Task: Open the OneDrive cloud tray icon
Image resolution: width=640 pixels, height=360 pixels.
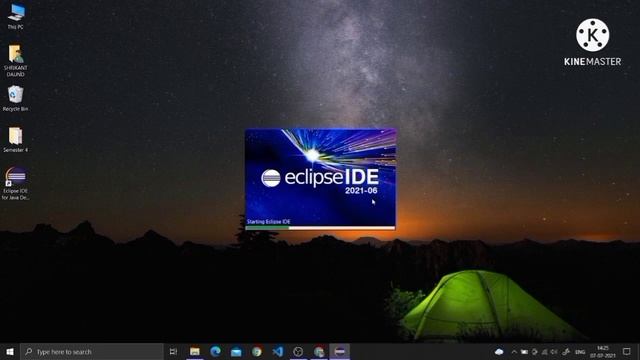Action: pyautogui.click(x=499, y=352)
